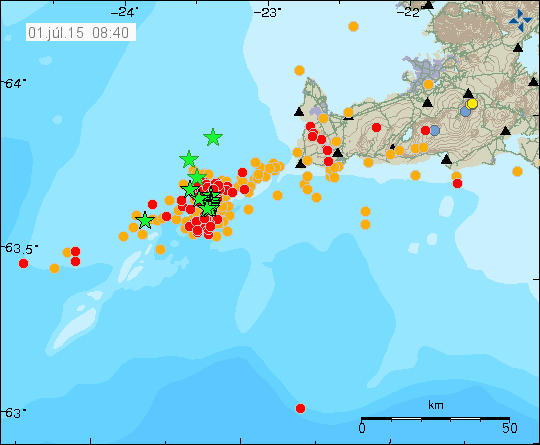Click the far-left red dot near 63.5°
The height and width of the screenshot is (445, 540).
(23, 263)
